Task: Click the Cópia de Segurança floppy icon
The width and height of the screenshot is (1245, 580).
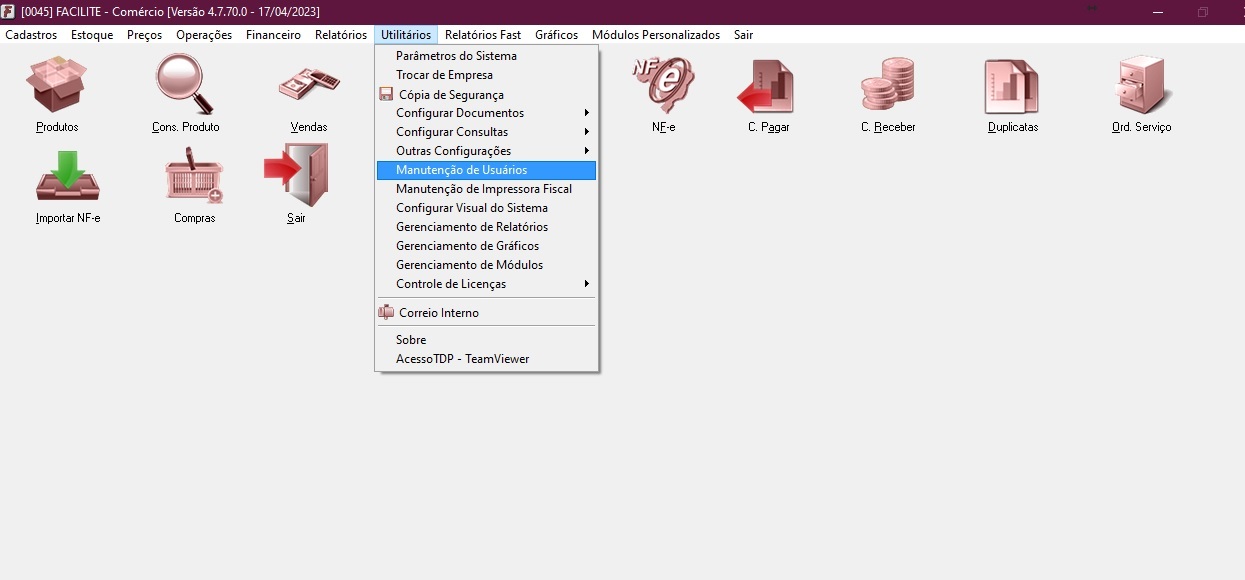Action: point(386,94)
